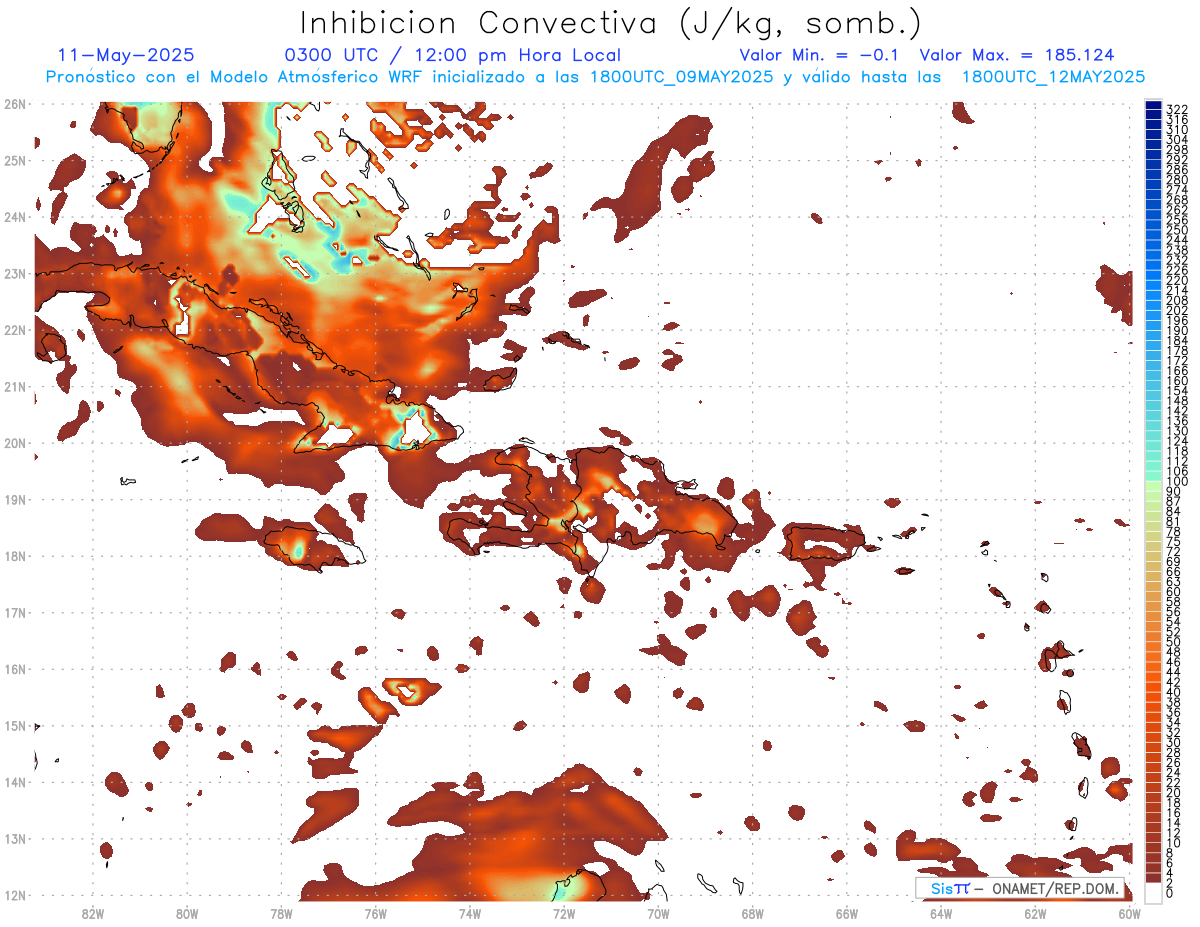Click the "20N" latitude label

(14, 442)
